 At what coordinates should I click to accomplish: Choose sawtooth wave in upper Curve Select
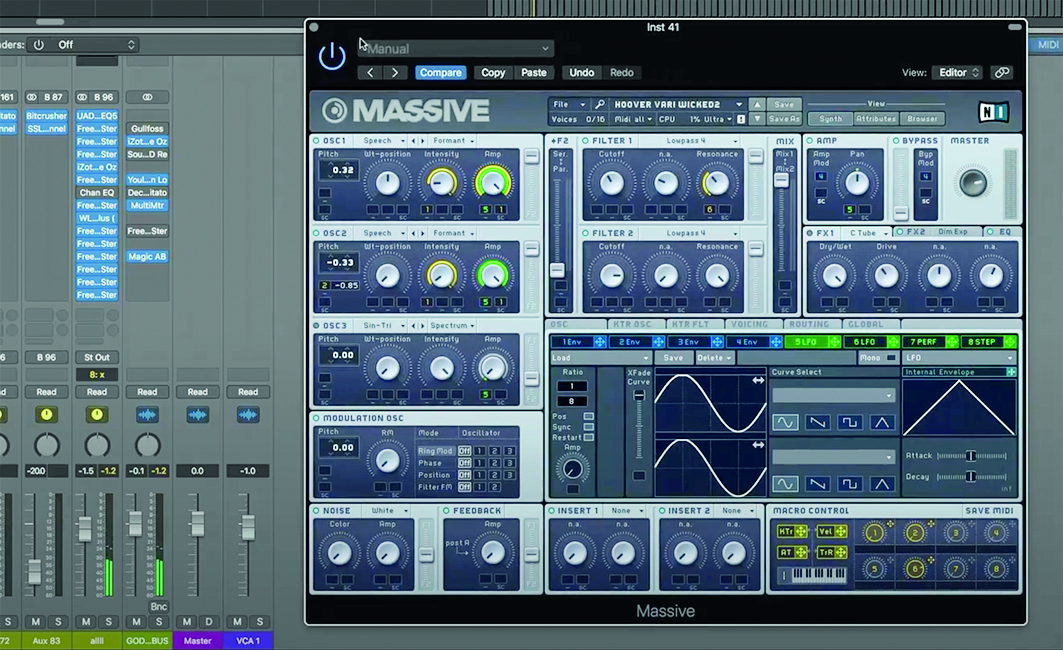tap(818, 422)
